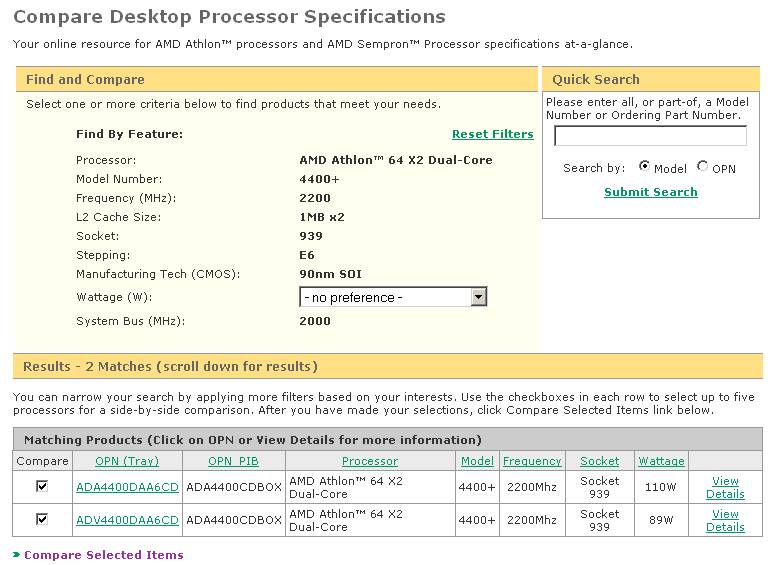The height and width of the screenshot is (565, 775).
Task: Sort by OPN (Tray) column header
Action: coord(127,461)
